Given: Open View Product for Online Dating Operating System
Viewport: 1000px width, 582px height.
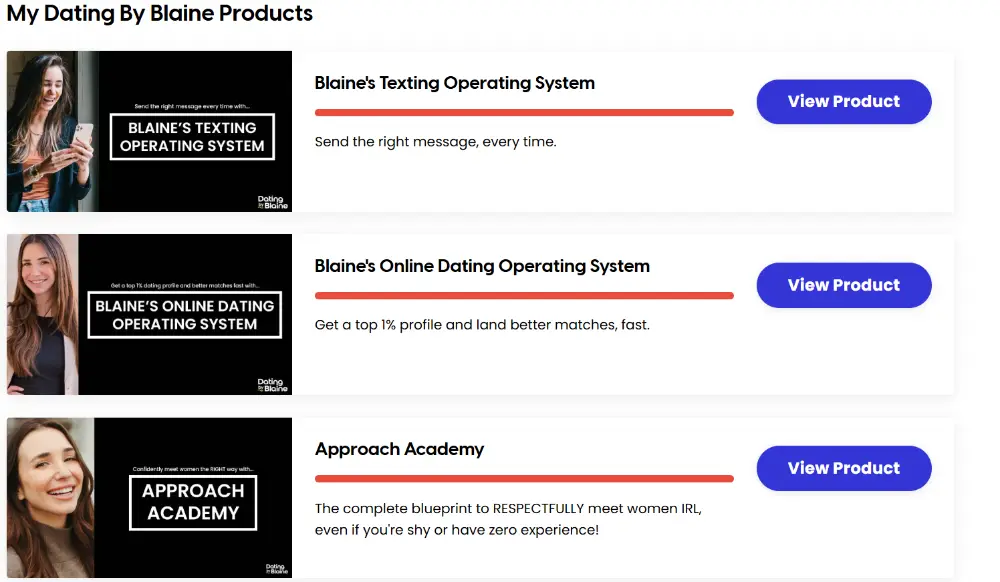Looking at the screenshot, I should [x=843, y=285].
